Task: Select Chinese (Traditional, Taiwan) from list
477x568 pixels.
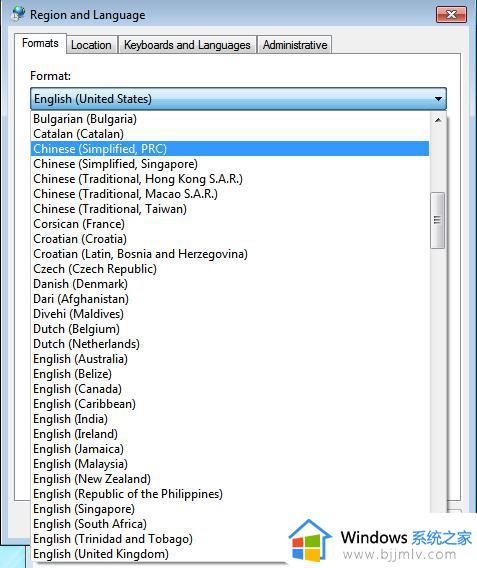Action: (230, 209)
